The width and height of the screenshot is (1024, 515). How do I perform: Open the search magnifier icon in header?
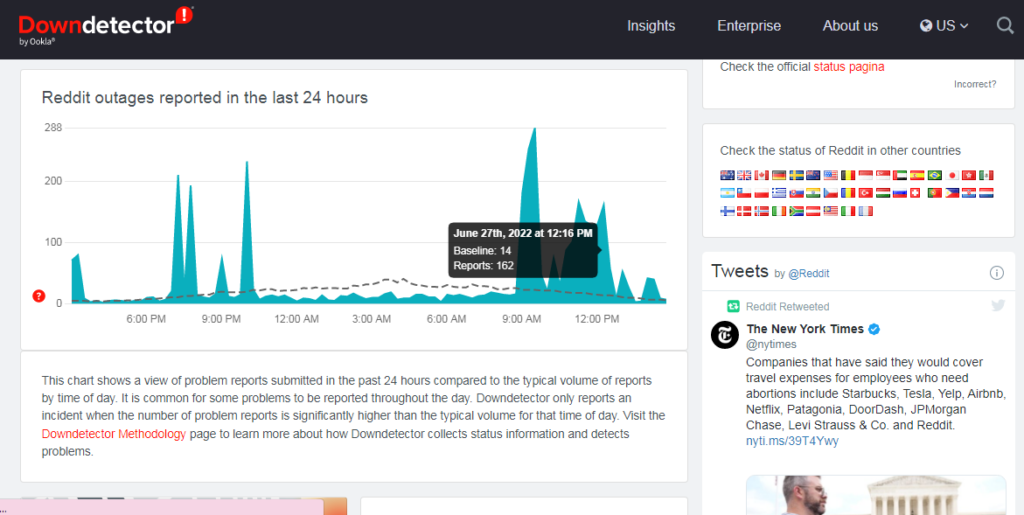(1005, 25)
